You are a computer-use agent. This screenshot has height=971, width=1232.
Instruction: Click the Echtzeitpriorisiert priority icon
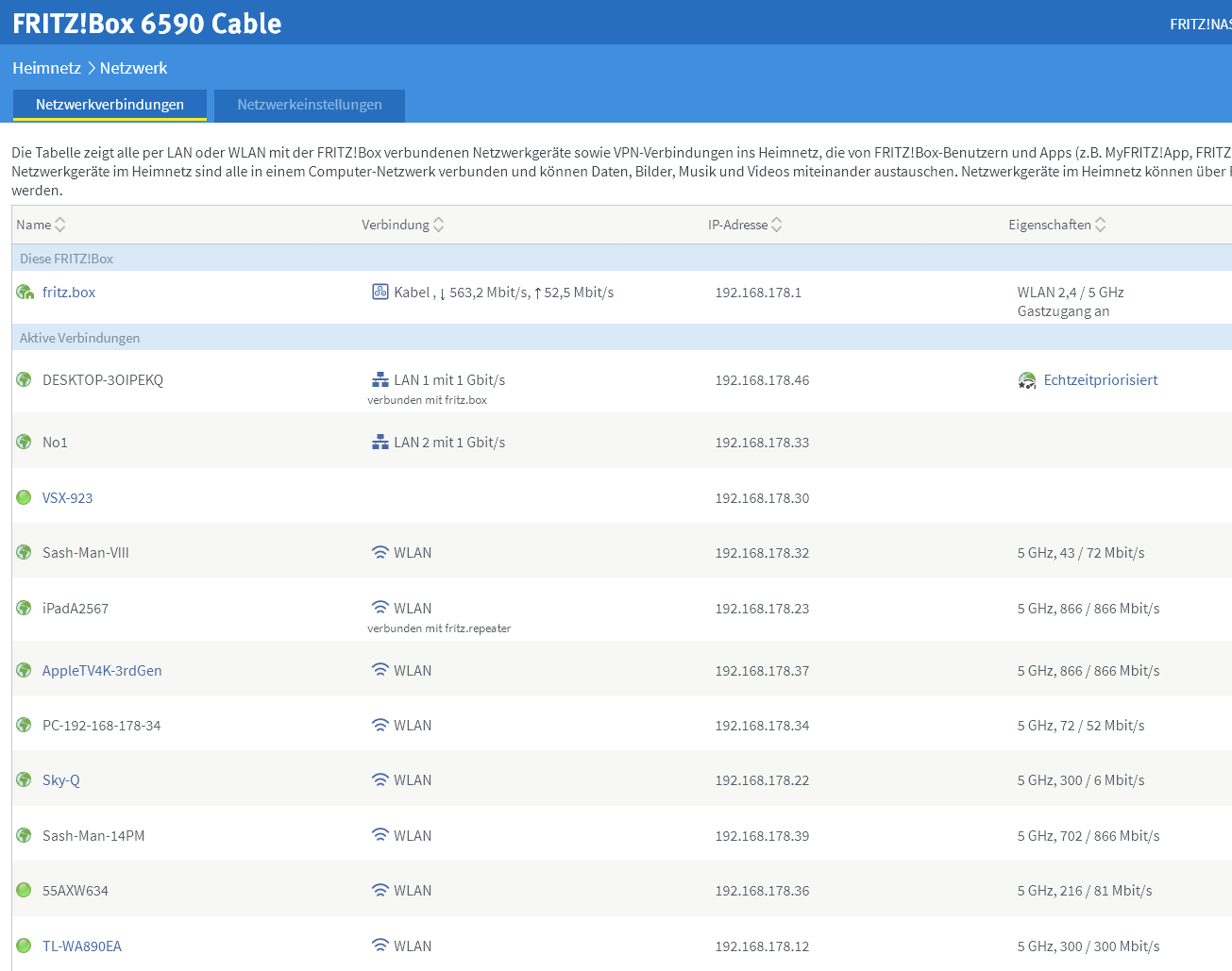(x=1027, y=380)
